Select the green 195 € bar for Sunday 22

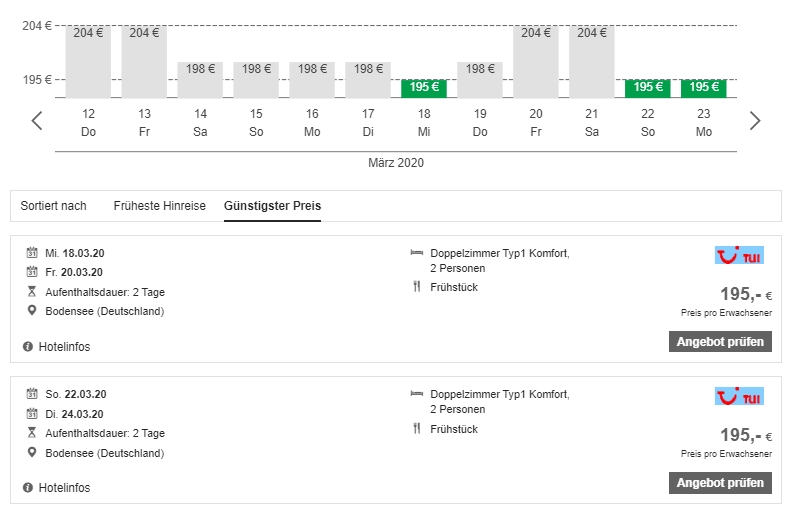pos(648,88)
